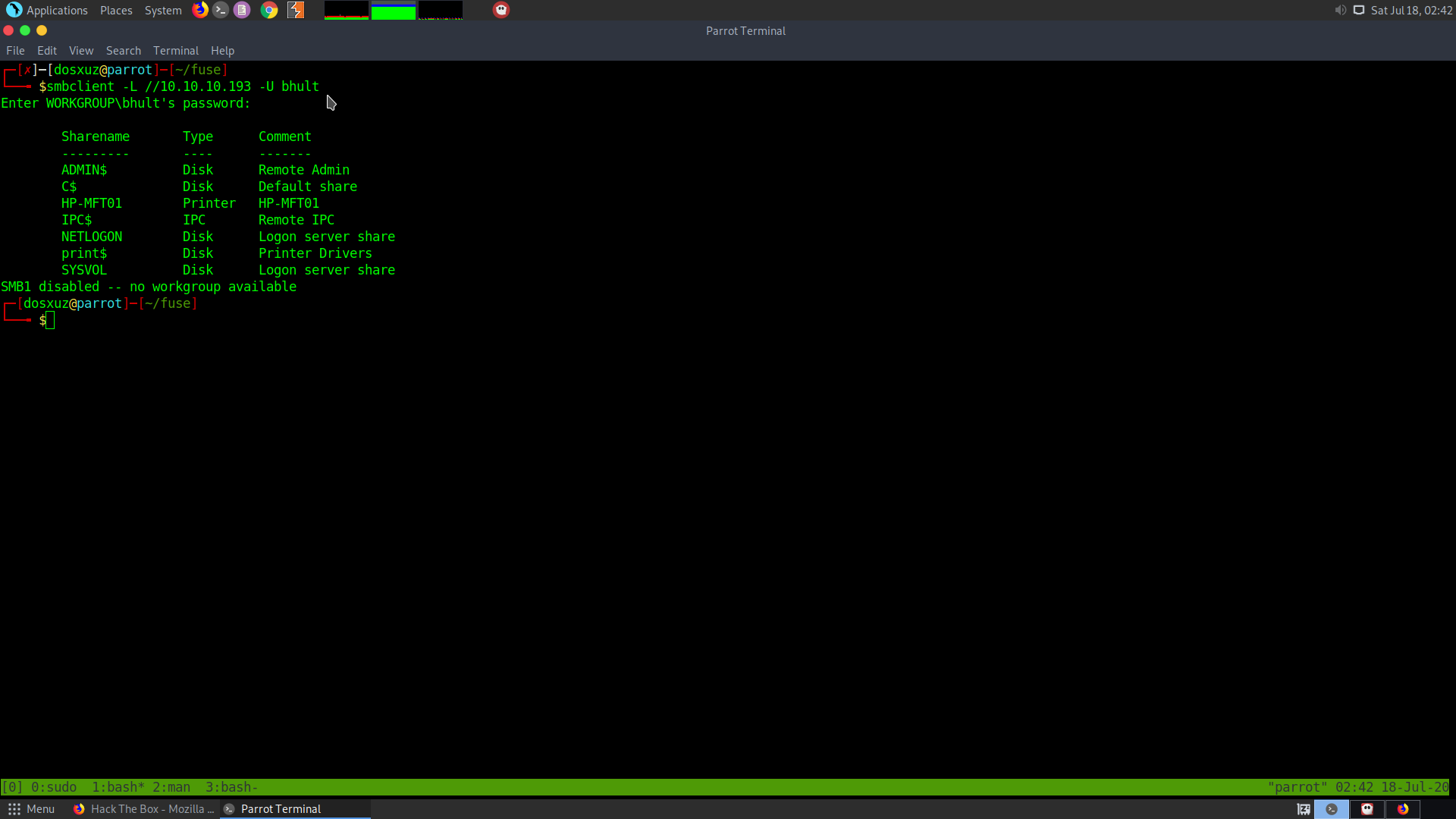Viewport: 1456px width, 819px height.
Task: Click the green CPU monitor graph
Action: [x=393, y=10]
